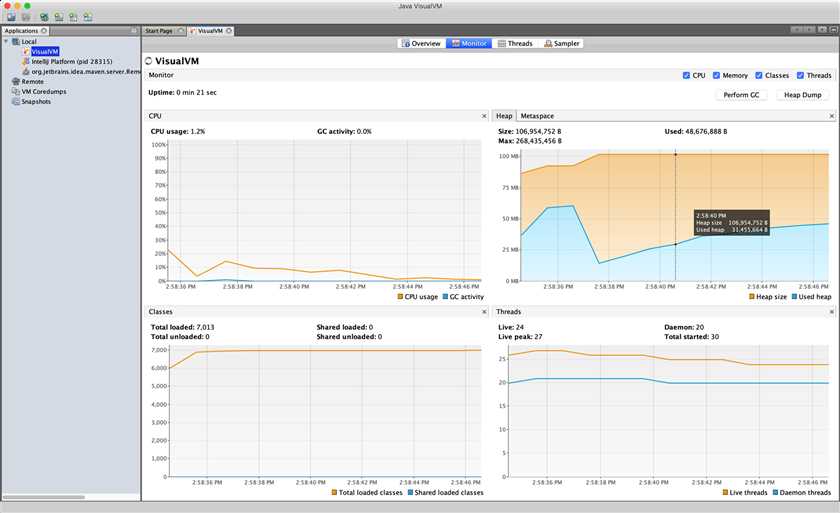840x513 pixels.
Task: Close the Applications panel tab
Action: pyautogui.click(x=44, y=31)
